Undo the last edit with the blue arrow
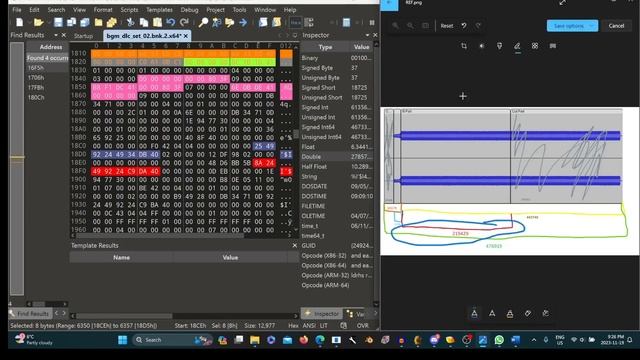The width and height of the screenshot is (640, 360). click(171, 22)
